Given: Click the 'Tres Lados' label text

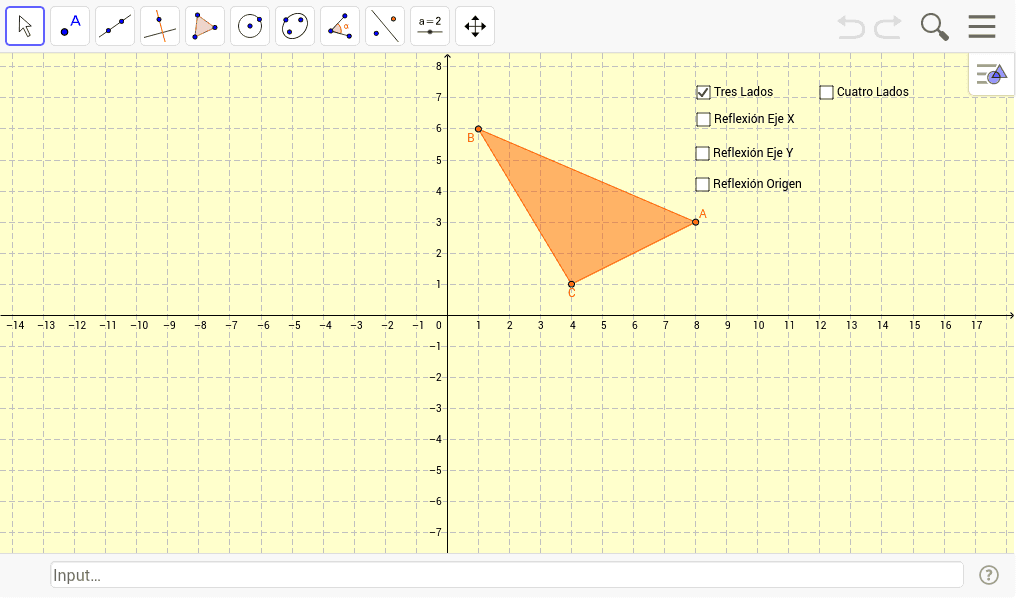Looking at the screenshot, I should click(x=743, y=92).
